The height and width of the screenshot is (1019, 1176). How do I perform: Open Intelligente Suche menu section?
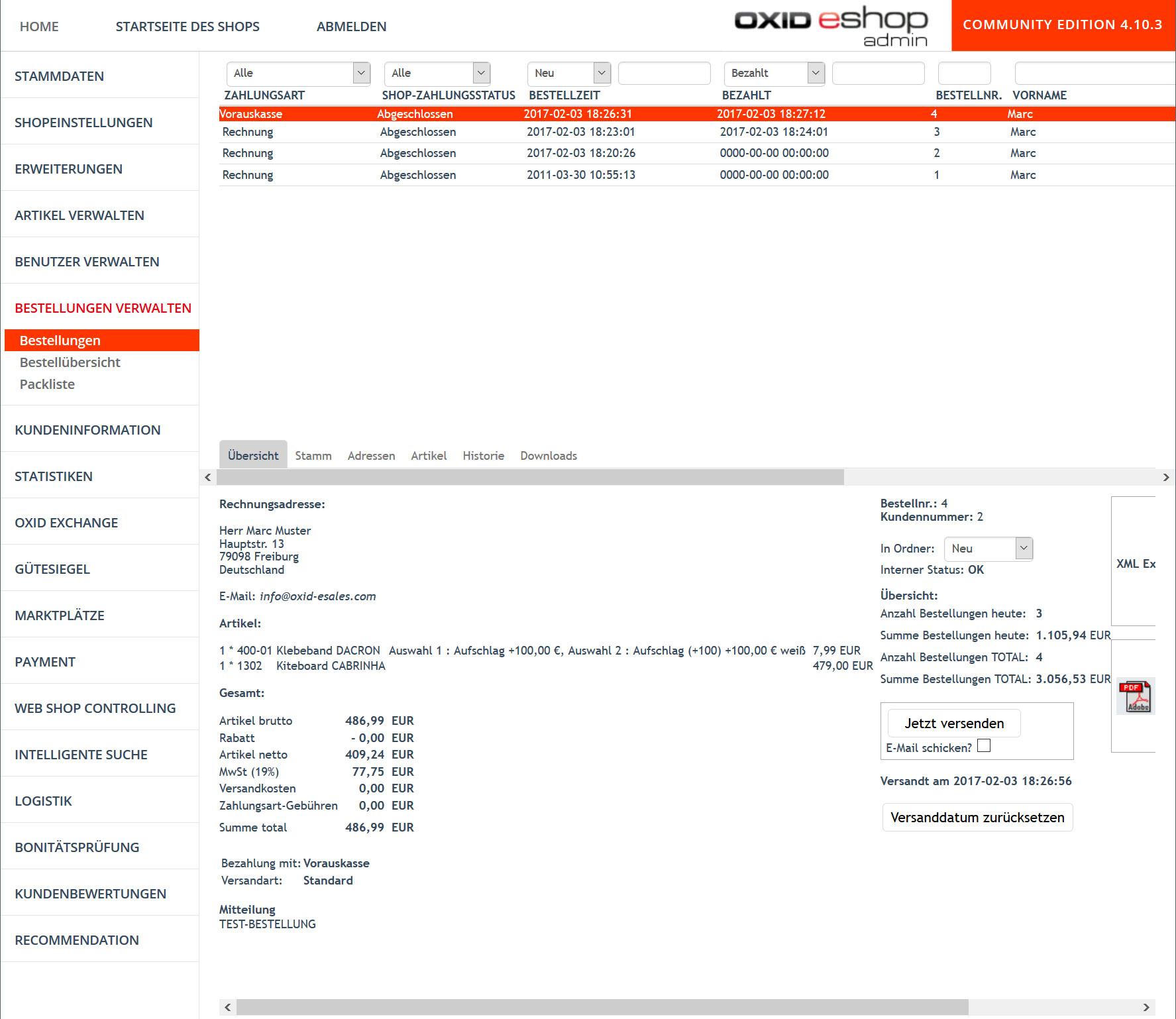pos(81,755)
